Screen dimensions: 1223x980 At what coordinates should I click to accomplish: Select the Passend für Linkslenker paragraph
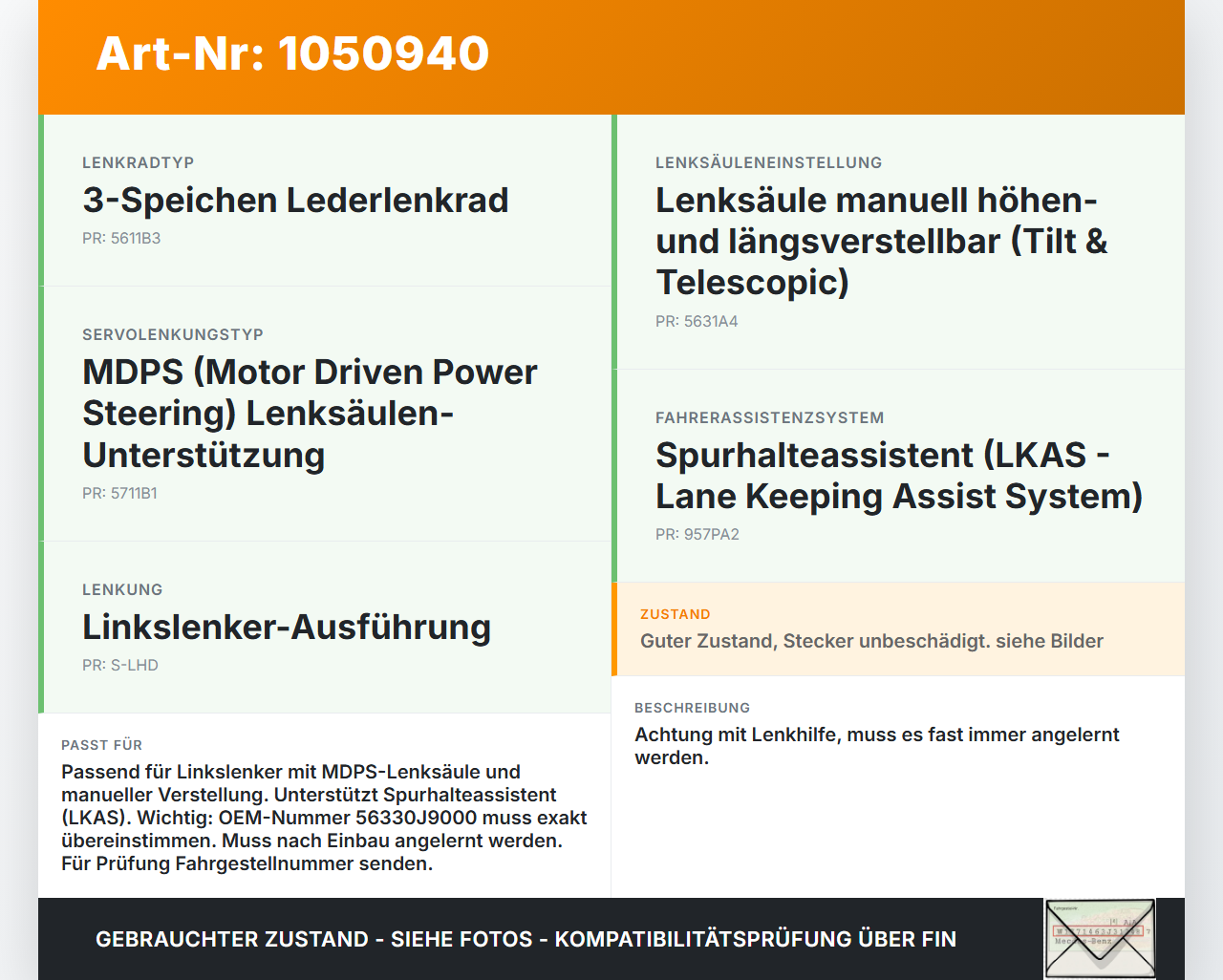[325, 818]
